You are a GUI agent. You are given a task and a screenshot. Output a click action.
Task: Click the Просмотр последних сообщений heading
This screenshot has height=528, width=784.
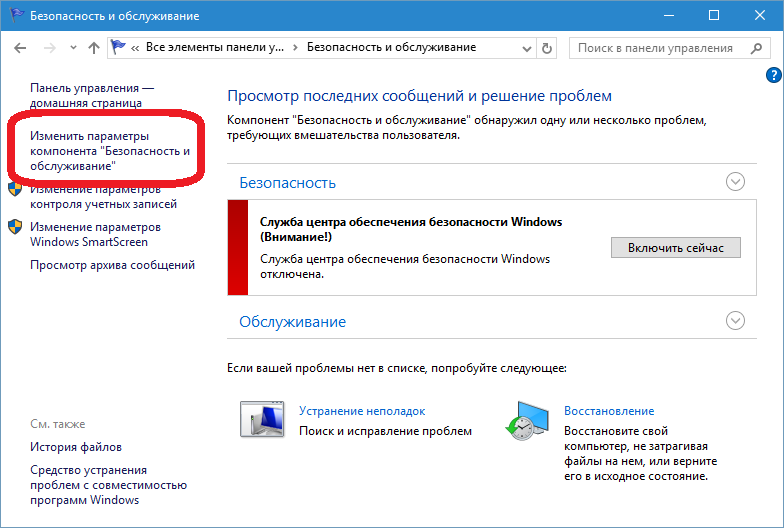point(420,96)
